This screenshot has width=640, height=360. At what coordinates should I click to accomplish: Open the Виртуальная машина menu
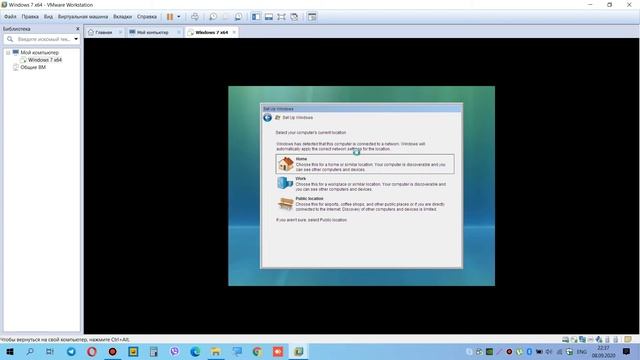(x=83, y=17)
